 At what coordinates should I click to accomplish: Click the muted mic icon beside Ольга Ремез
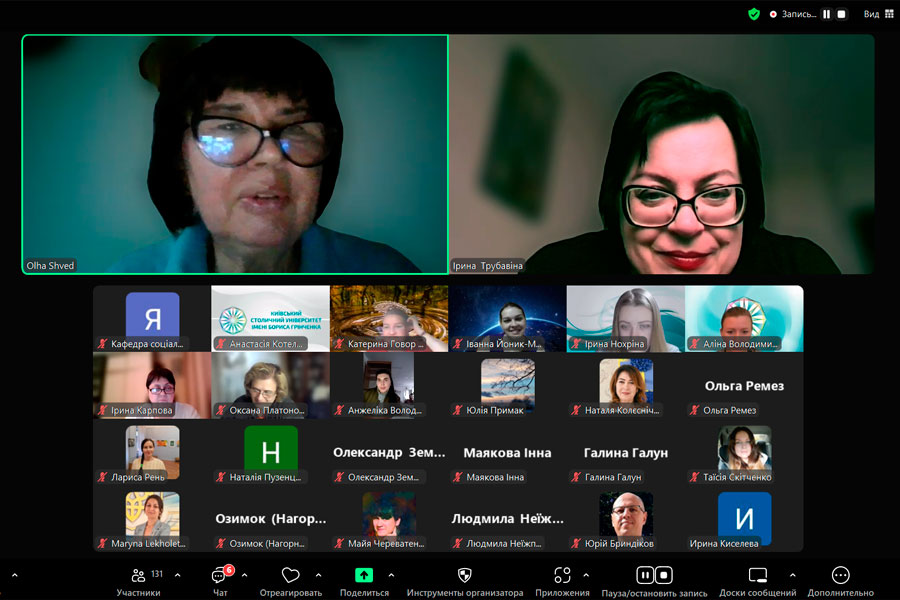[695, 410]
